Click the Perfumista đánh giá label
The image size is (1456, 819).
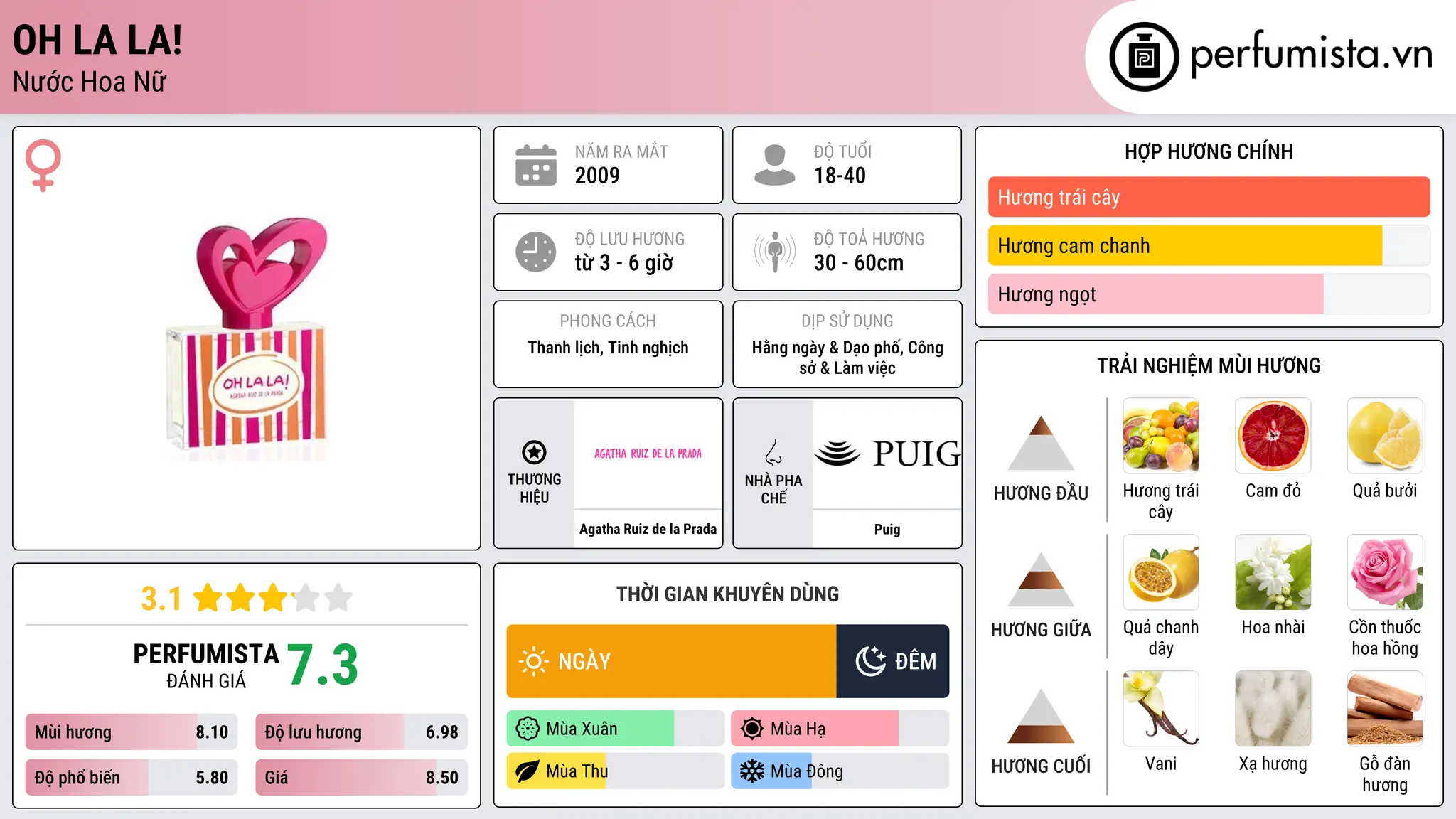206,665
